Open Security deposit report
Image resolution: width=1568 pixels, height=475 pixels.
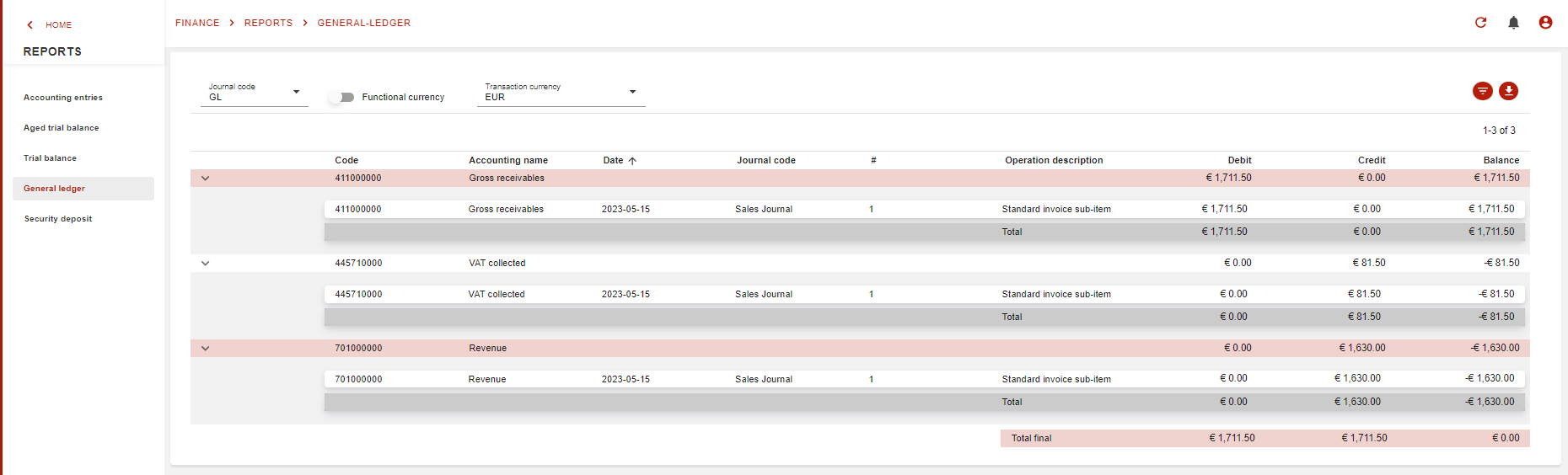point(58,219)
